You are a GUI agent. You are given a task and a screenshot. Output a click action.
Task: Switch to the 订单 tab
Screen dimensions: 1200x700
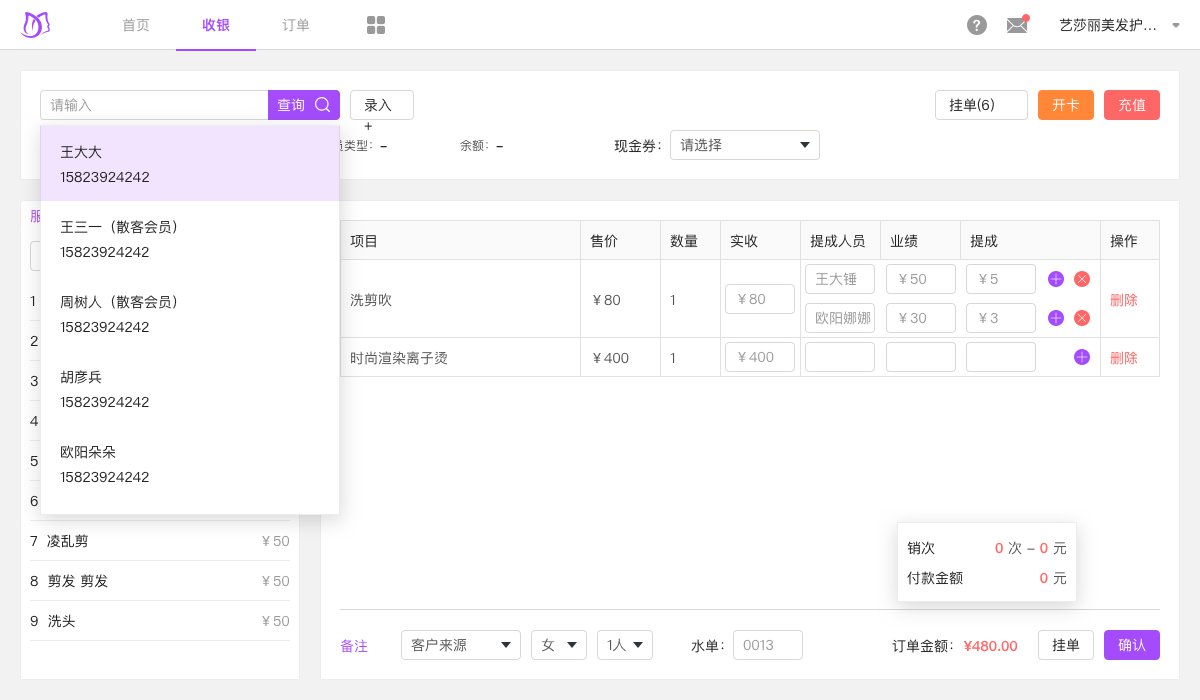tap(296, 25)
